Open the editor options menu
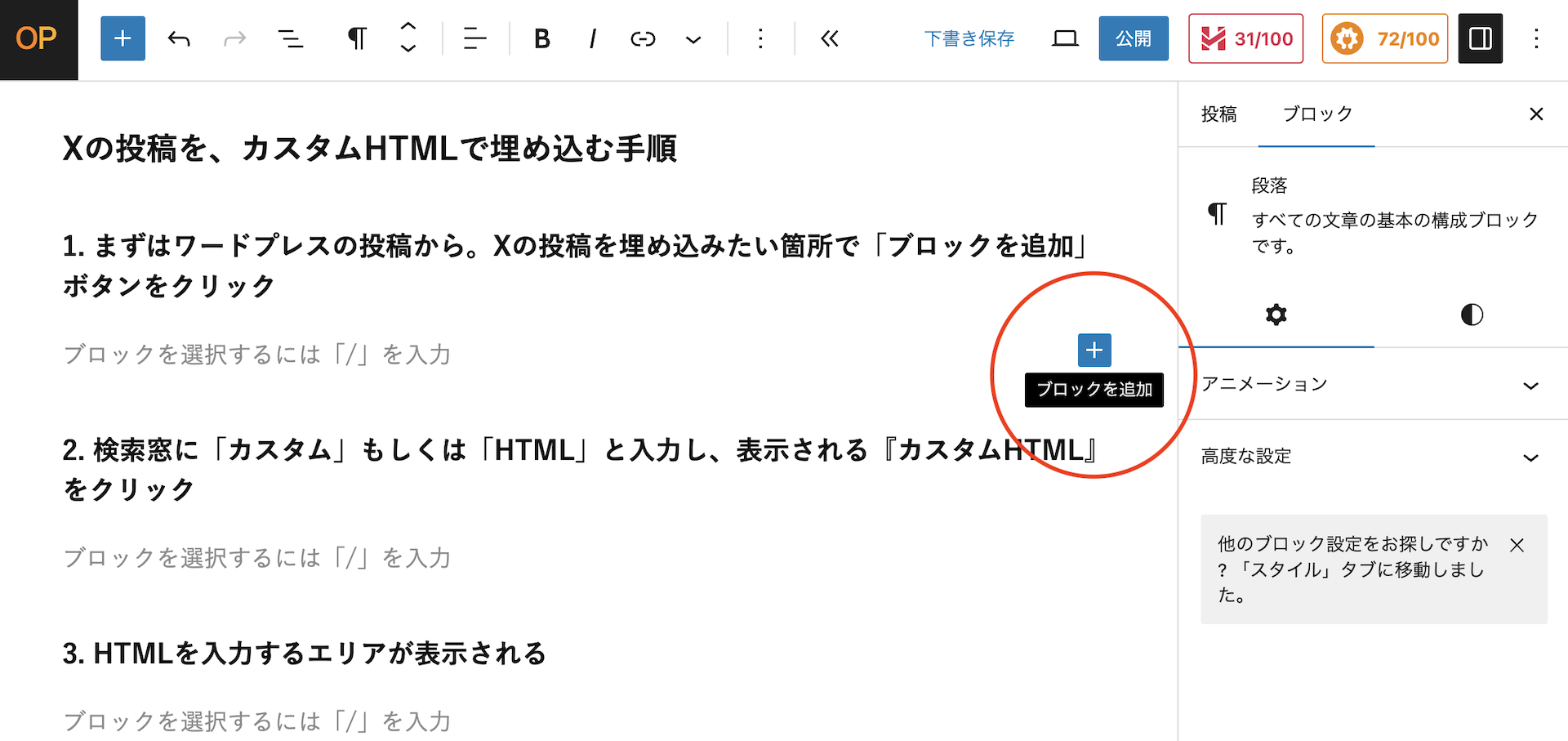This screenshot has height=741, width=1568. coord(1536,38)
